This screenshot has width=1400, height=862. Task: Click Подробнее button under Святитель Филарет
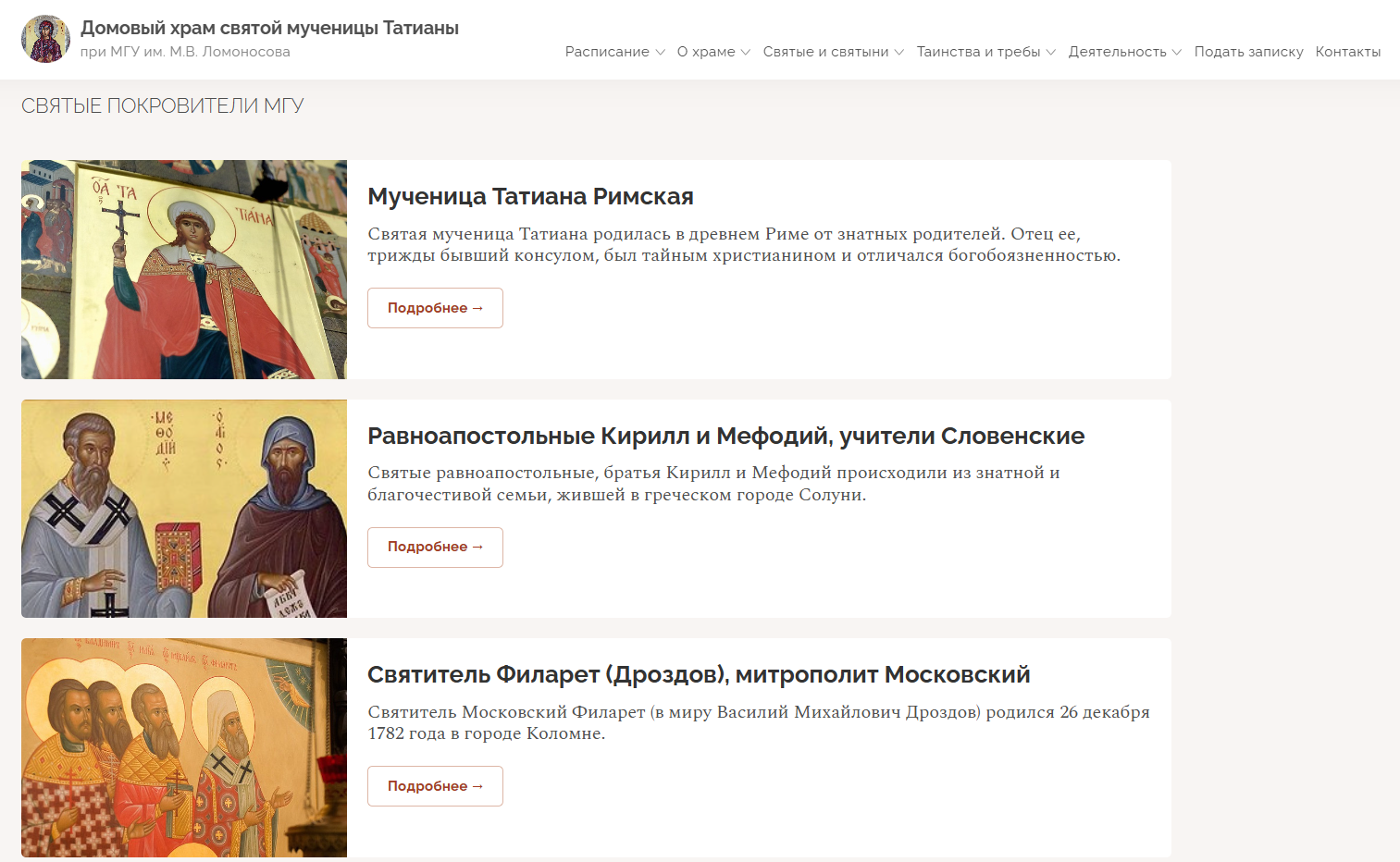435,786
